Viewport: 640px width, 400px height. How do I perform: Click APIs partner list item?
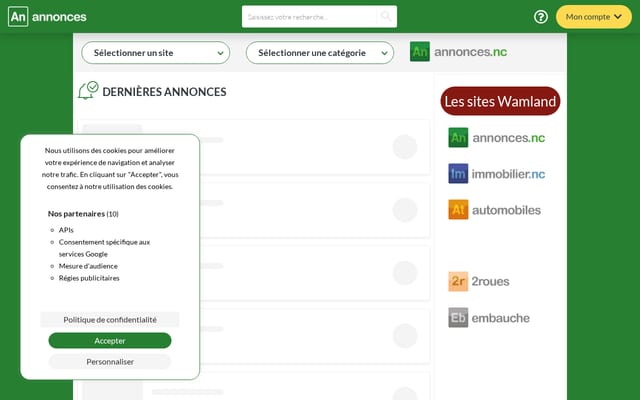66,230
